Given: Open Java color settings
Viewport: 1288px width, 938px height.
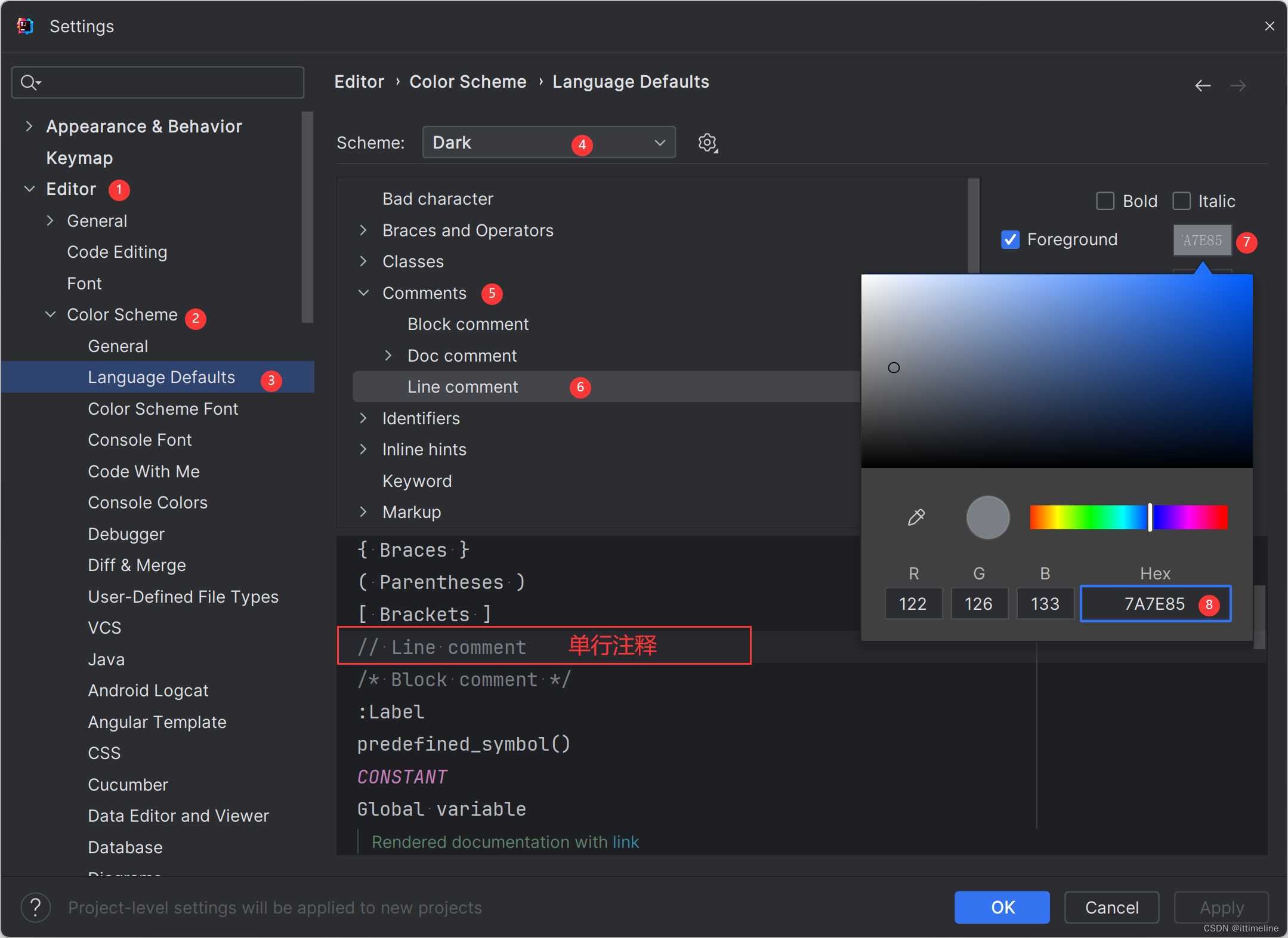Looking at the screenshot, I should click(x=106, y=659).
